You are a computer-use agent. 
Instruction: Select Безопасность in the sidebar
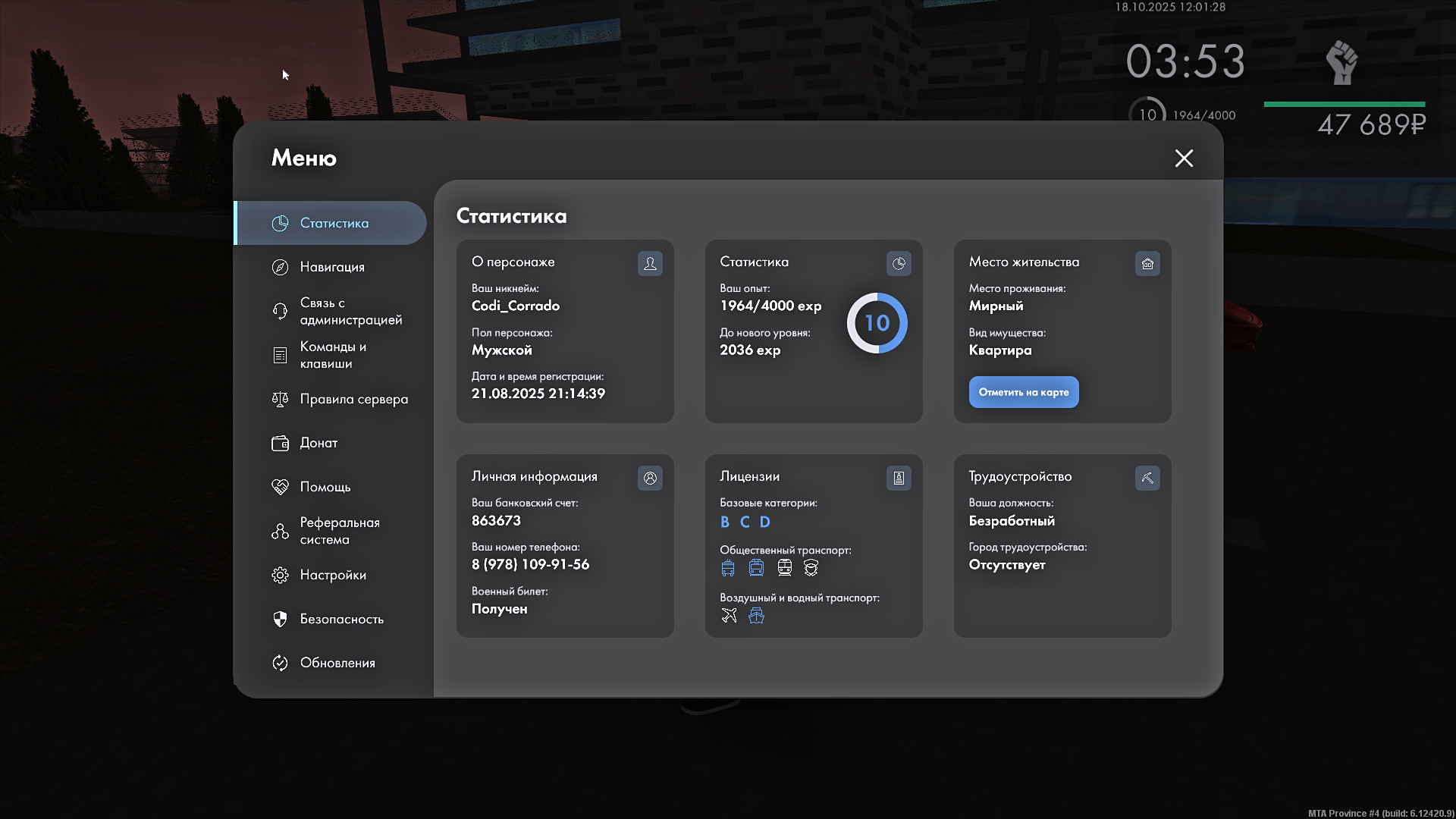click(341, 619)
